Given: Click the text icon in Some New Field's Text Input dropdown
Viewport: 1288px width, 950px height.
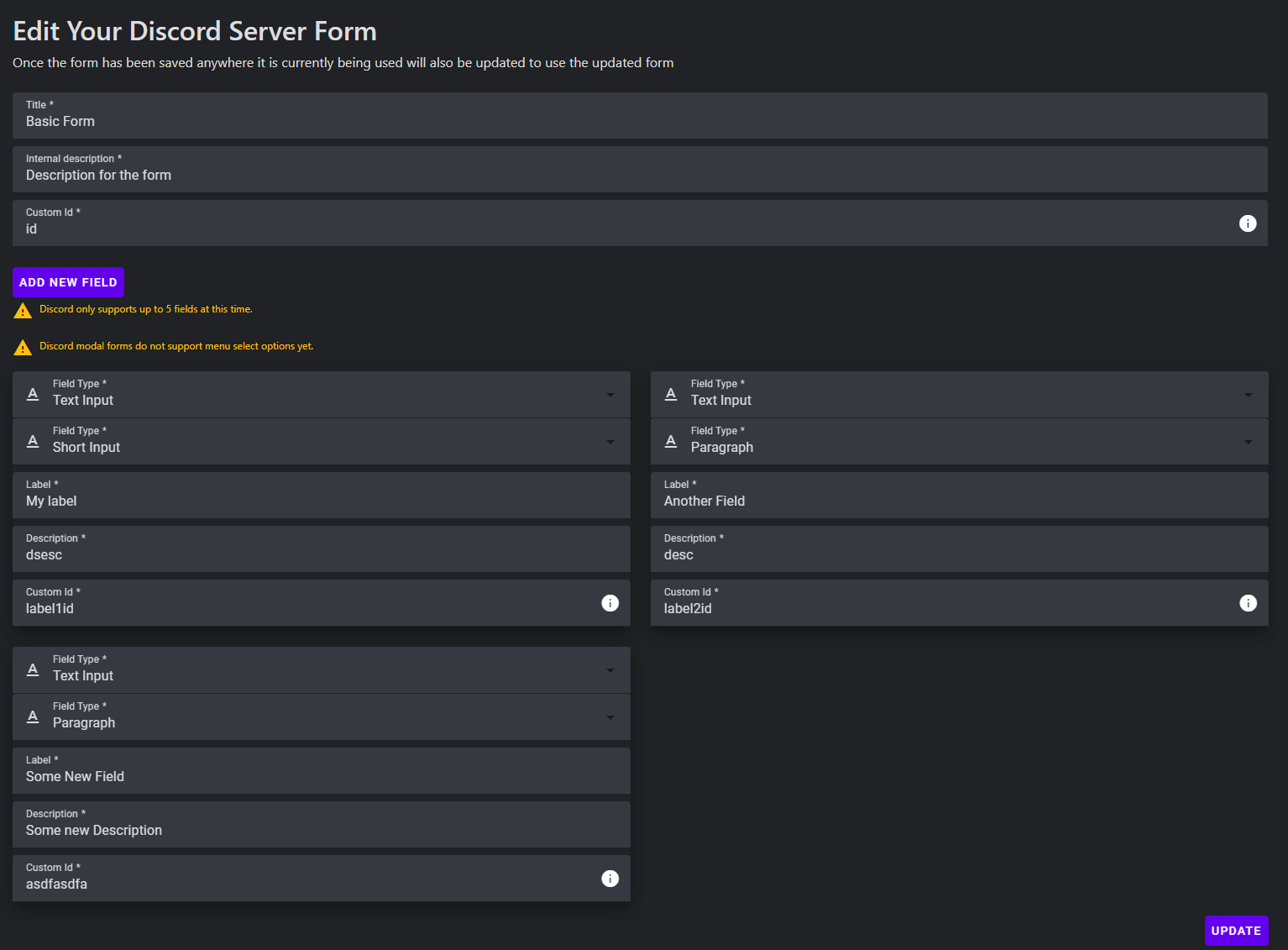Looking at the screenshot, I should click(33, 670).
